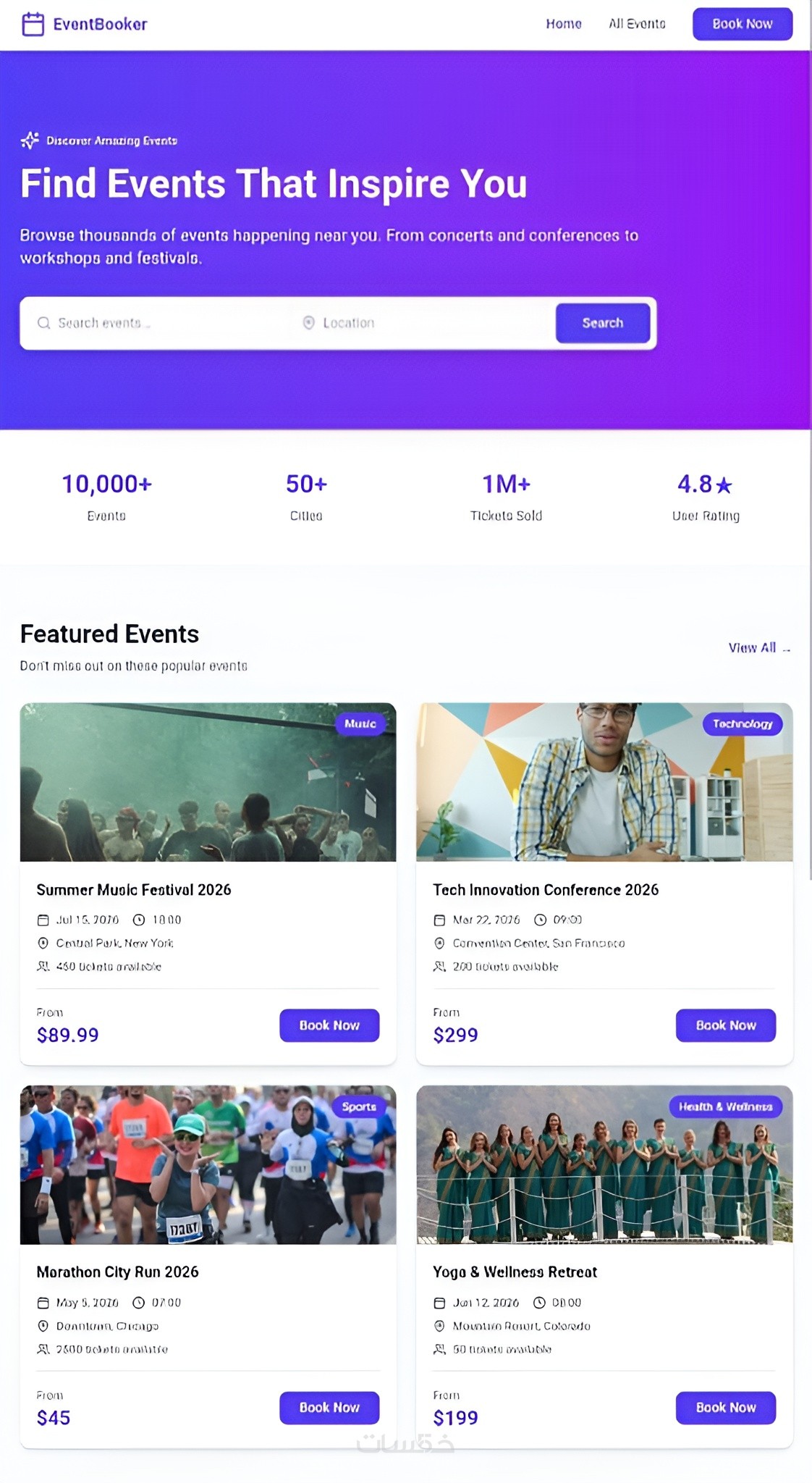Image resolution: width=812 pixels, height=1483 pixels.
Task: Open the Home navigation item
Action: (x=564, y=24)
